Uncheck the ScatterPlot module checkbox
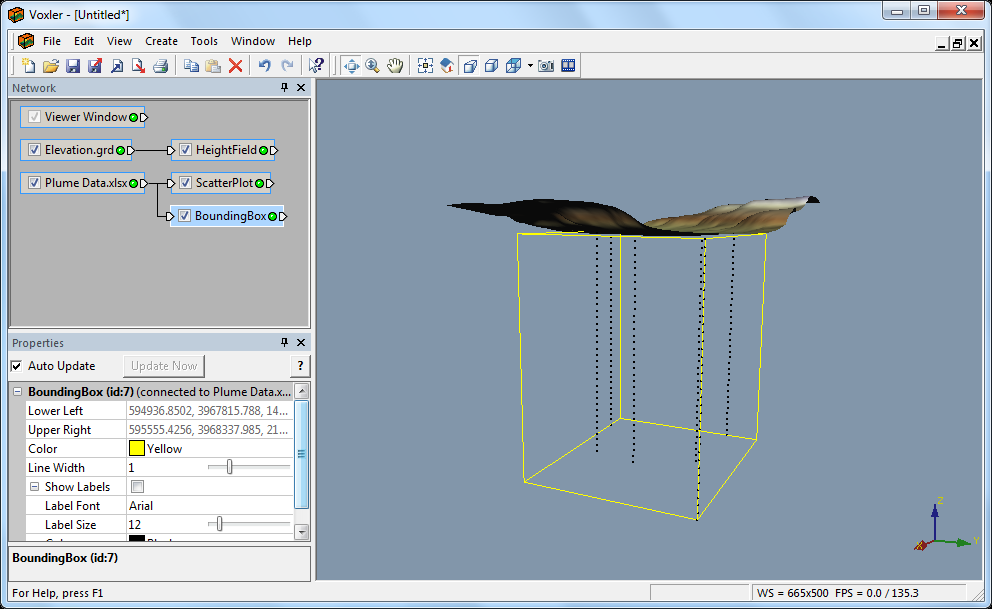992x609 pixels. pos(185,183)
